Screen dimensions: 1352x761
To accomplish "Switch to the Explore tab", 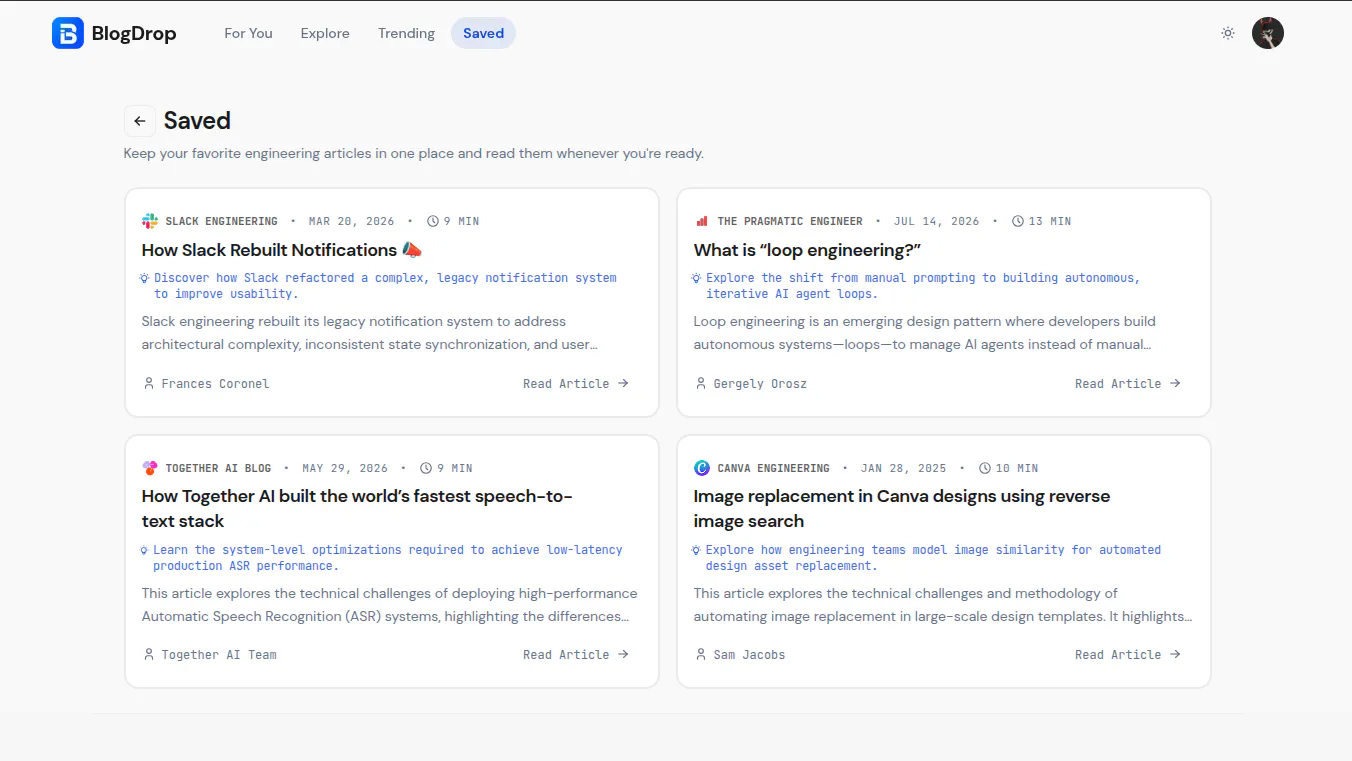I will (x=325, y=33).
